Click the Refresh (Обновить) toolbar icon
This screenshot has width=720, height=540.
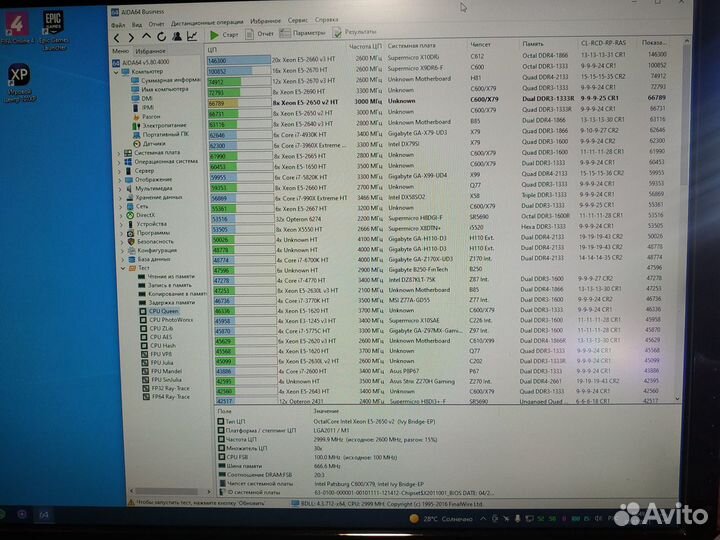(161, 36)
